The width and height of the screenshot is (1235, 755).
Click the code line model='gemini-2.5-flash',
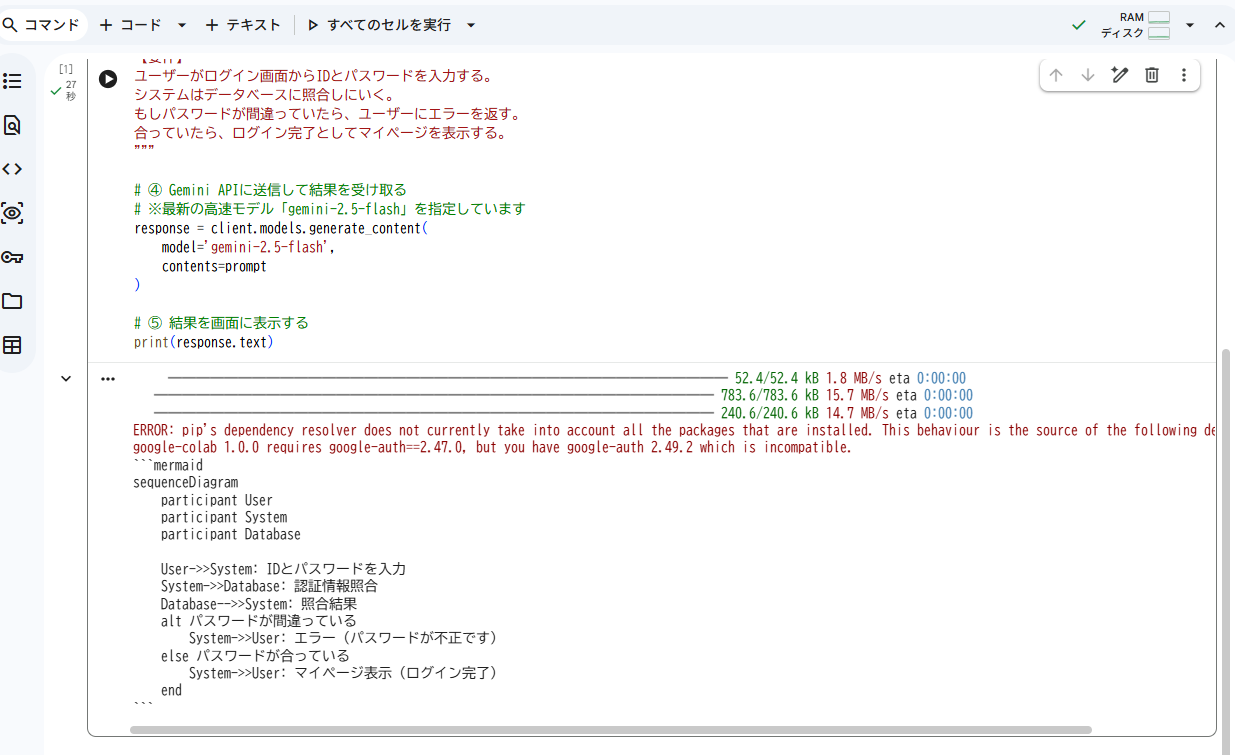(248, 247)
